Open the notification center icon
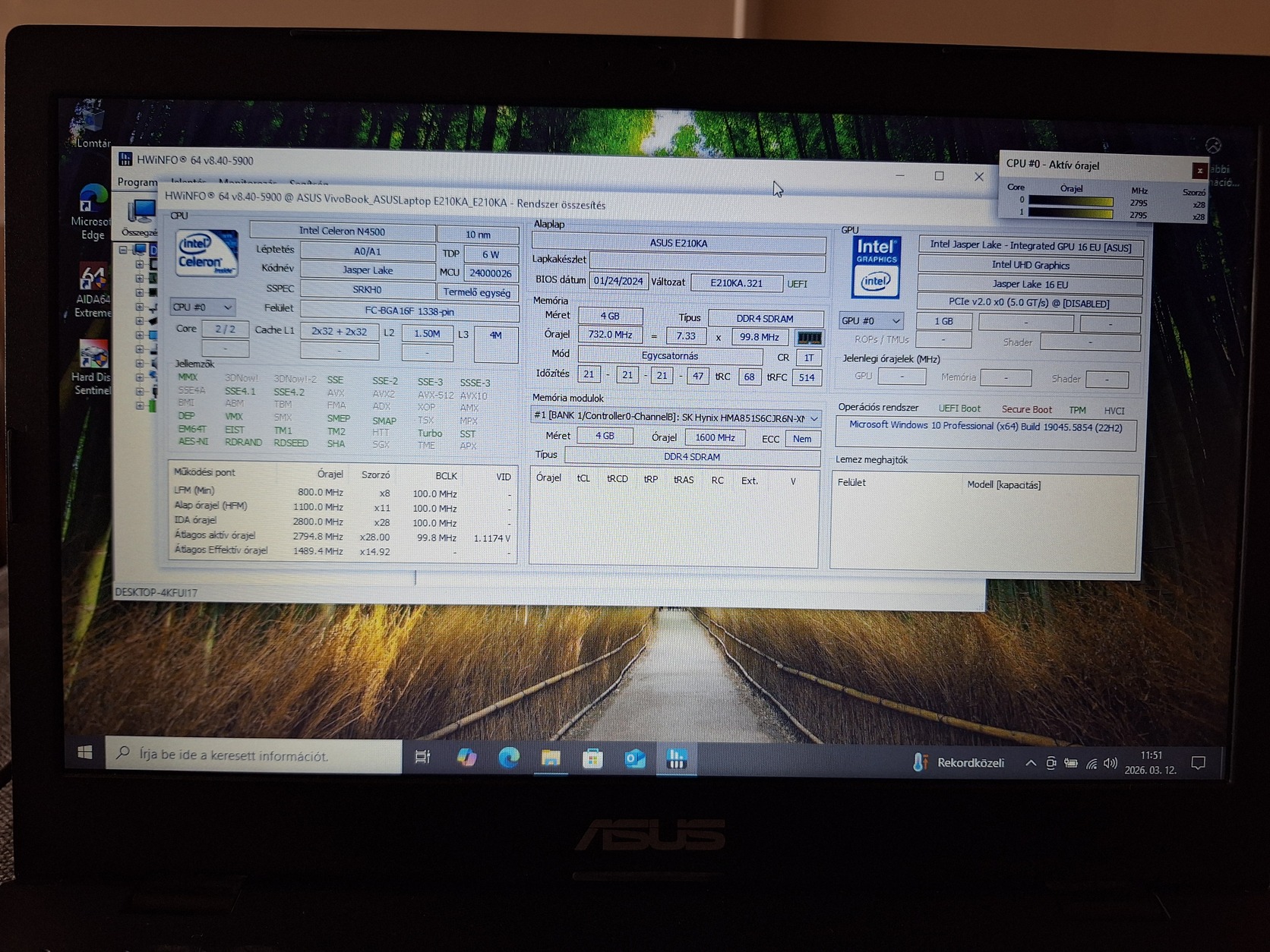1270x952 pixels. coord(1199,764)
